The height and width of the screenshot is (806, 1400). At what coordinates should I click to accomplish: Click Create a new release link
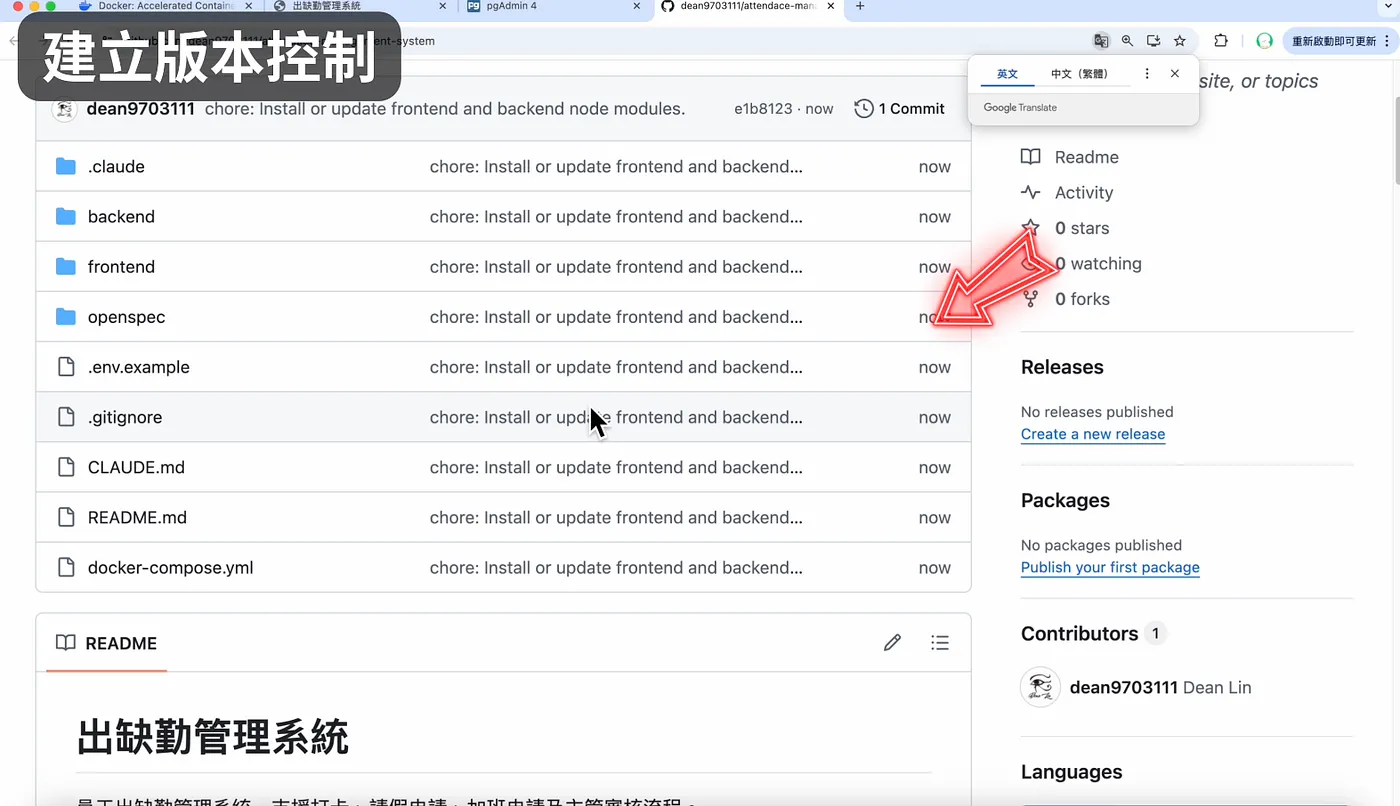1093,434
